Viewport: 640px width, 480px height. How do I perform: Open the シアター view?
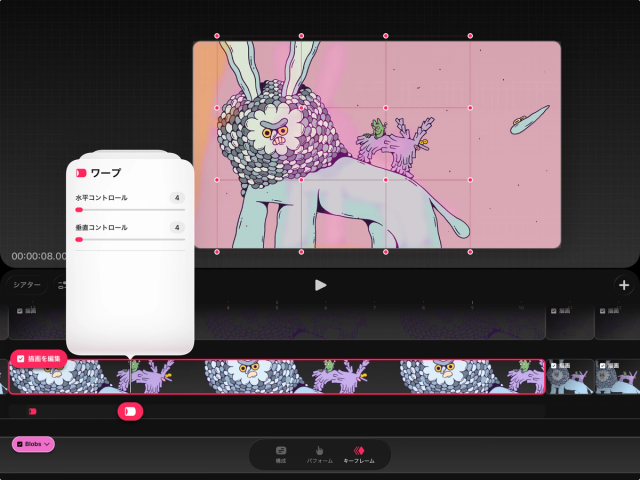click(x=27, y=285)
